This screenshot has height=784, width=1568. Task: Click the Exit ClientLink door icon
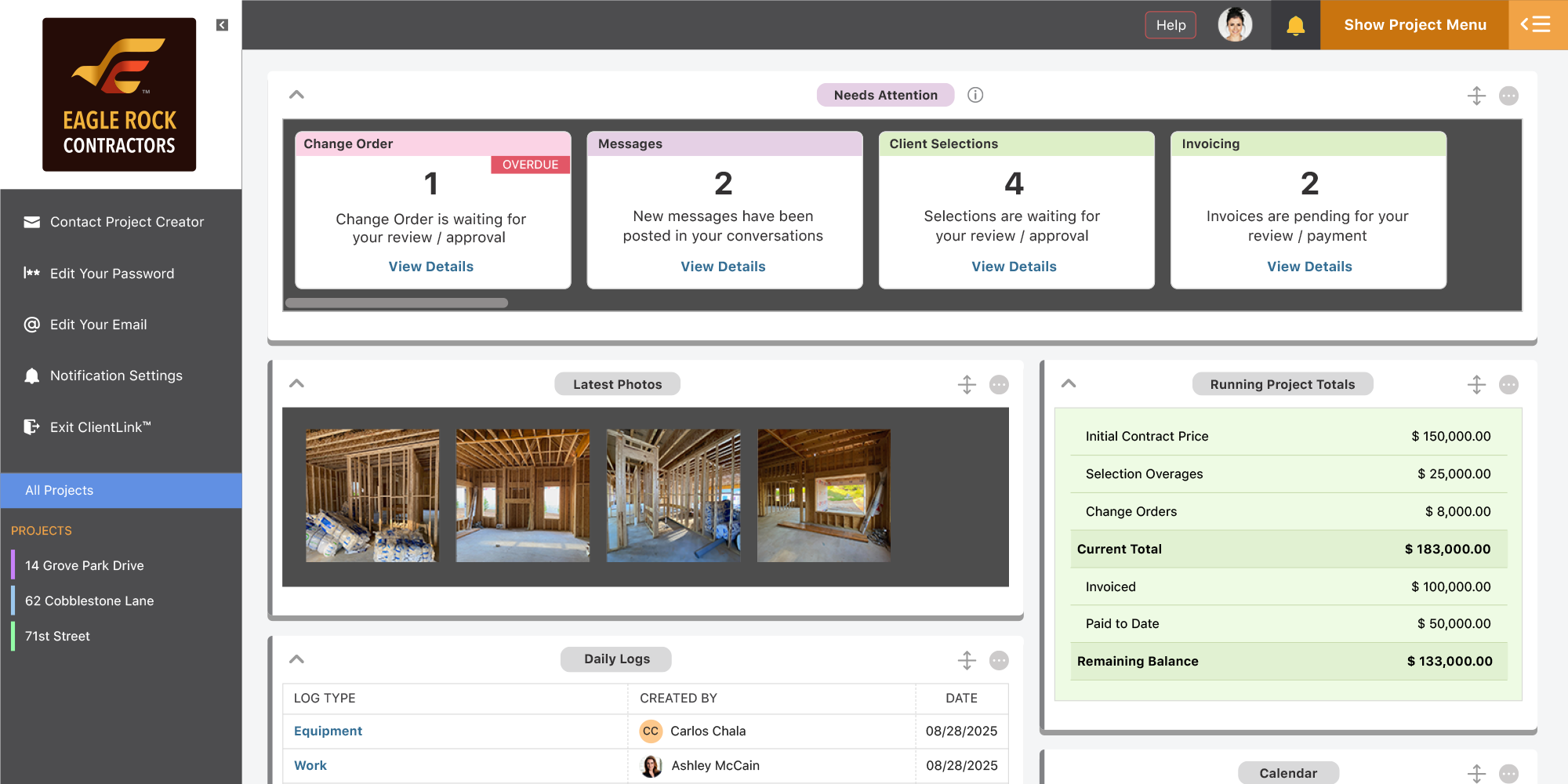click(x=31, y=426)
